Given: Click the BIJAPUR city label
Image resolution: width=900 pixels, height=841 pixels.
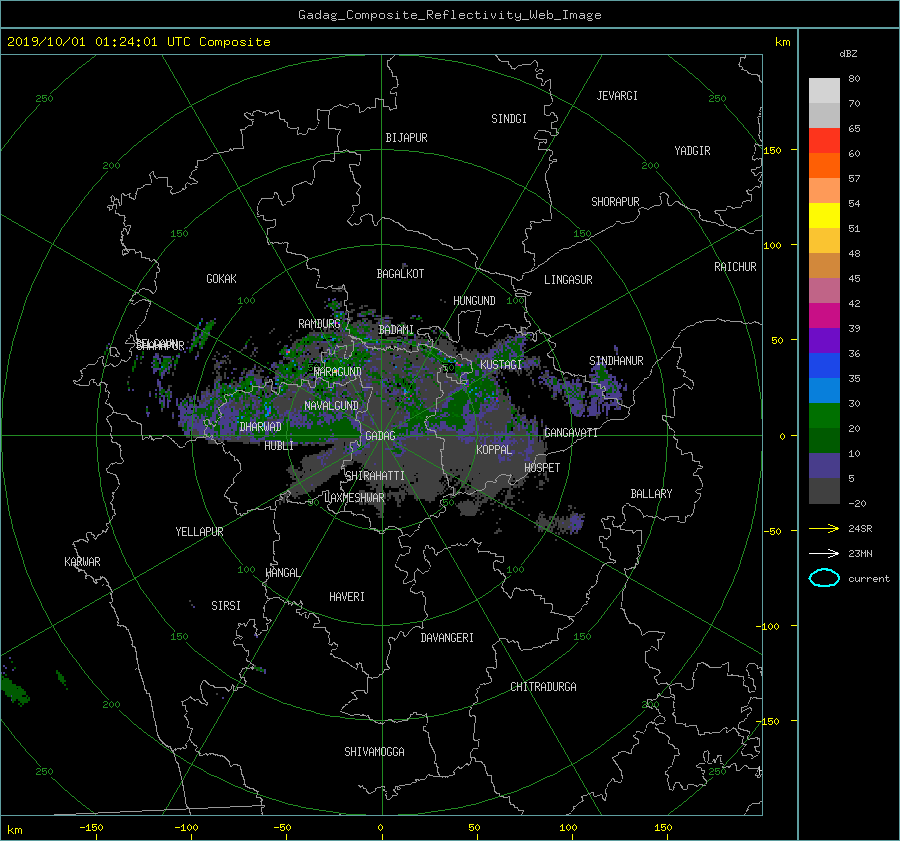Looking at the screenshot, I should pos(406,138).
